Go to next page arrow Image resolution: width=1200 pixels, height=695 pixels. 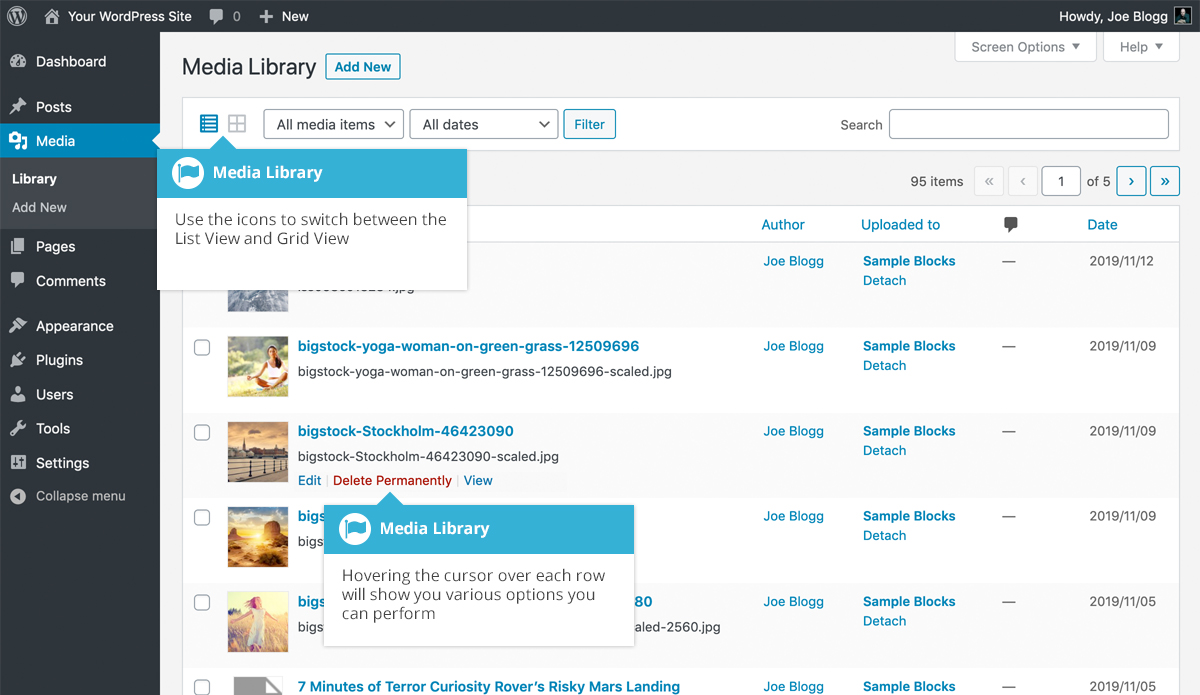click(1131, 181)
